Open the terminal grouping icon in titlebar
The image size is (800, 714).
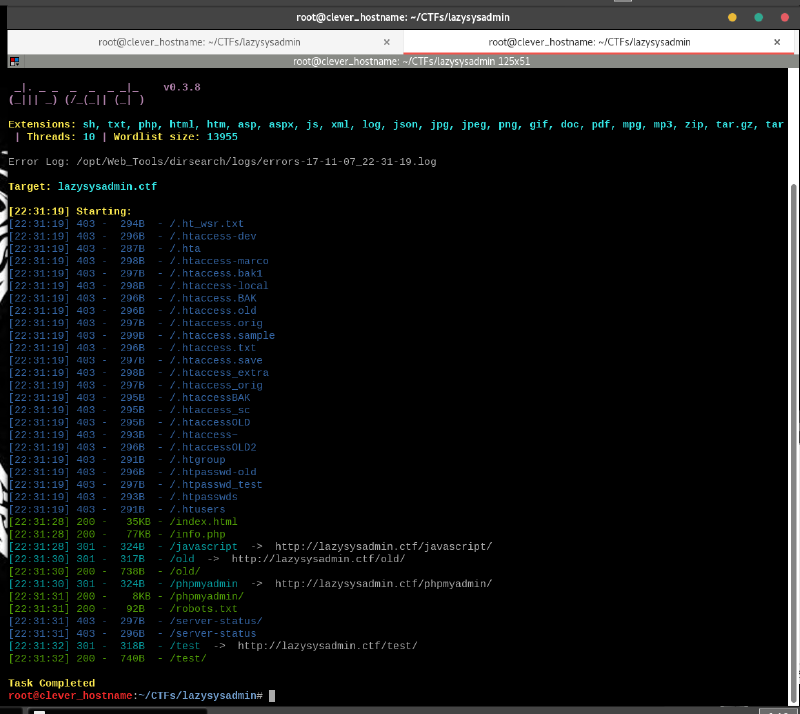point(15,61)
